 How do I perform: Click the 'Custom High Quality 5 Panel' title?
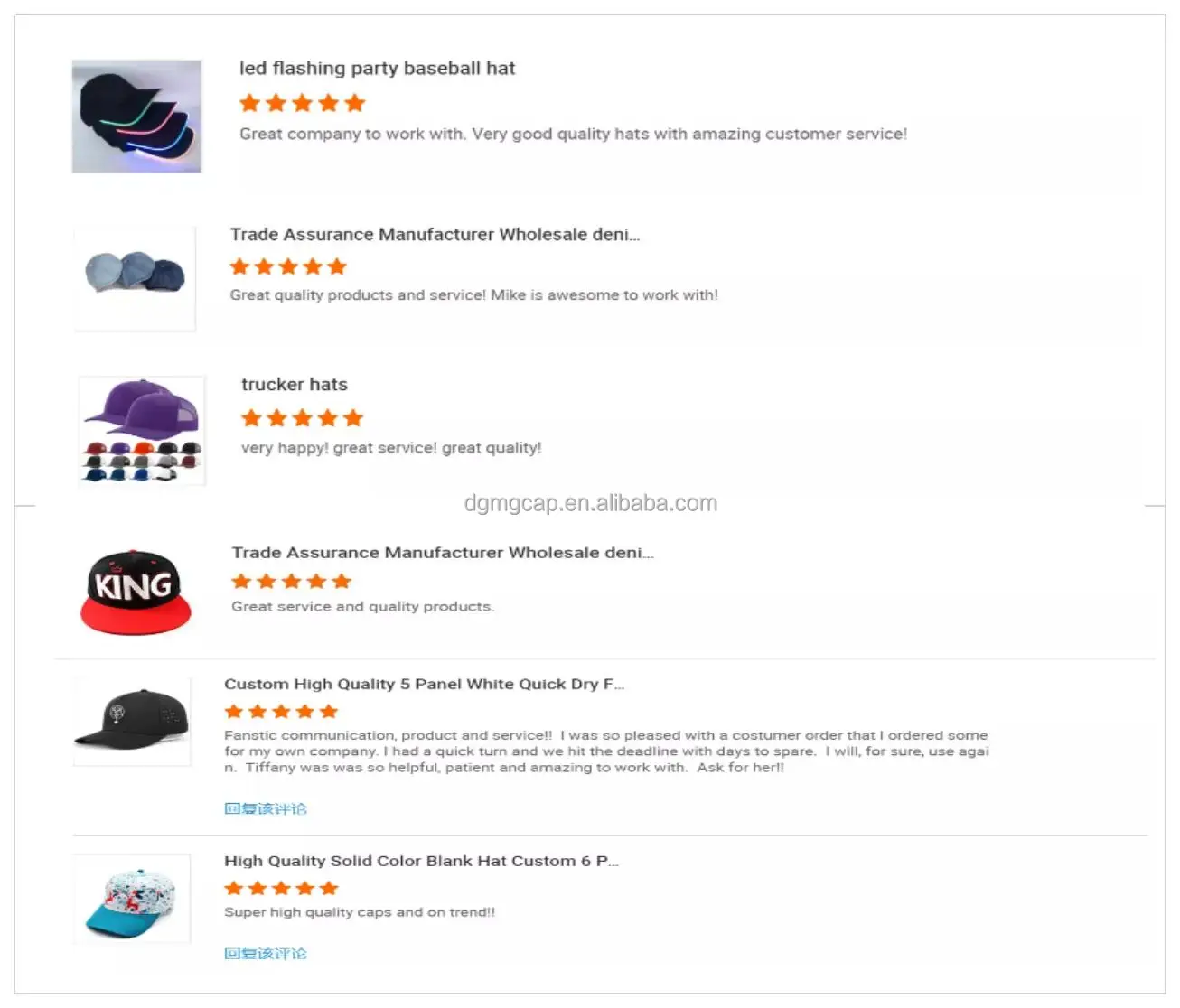(424, 684)
